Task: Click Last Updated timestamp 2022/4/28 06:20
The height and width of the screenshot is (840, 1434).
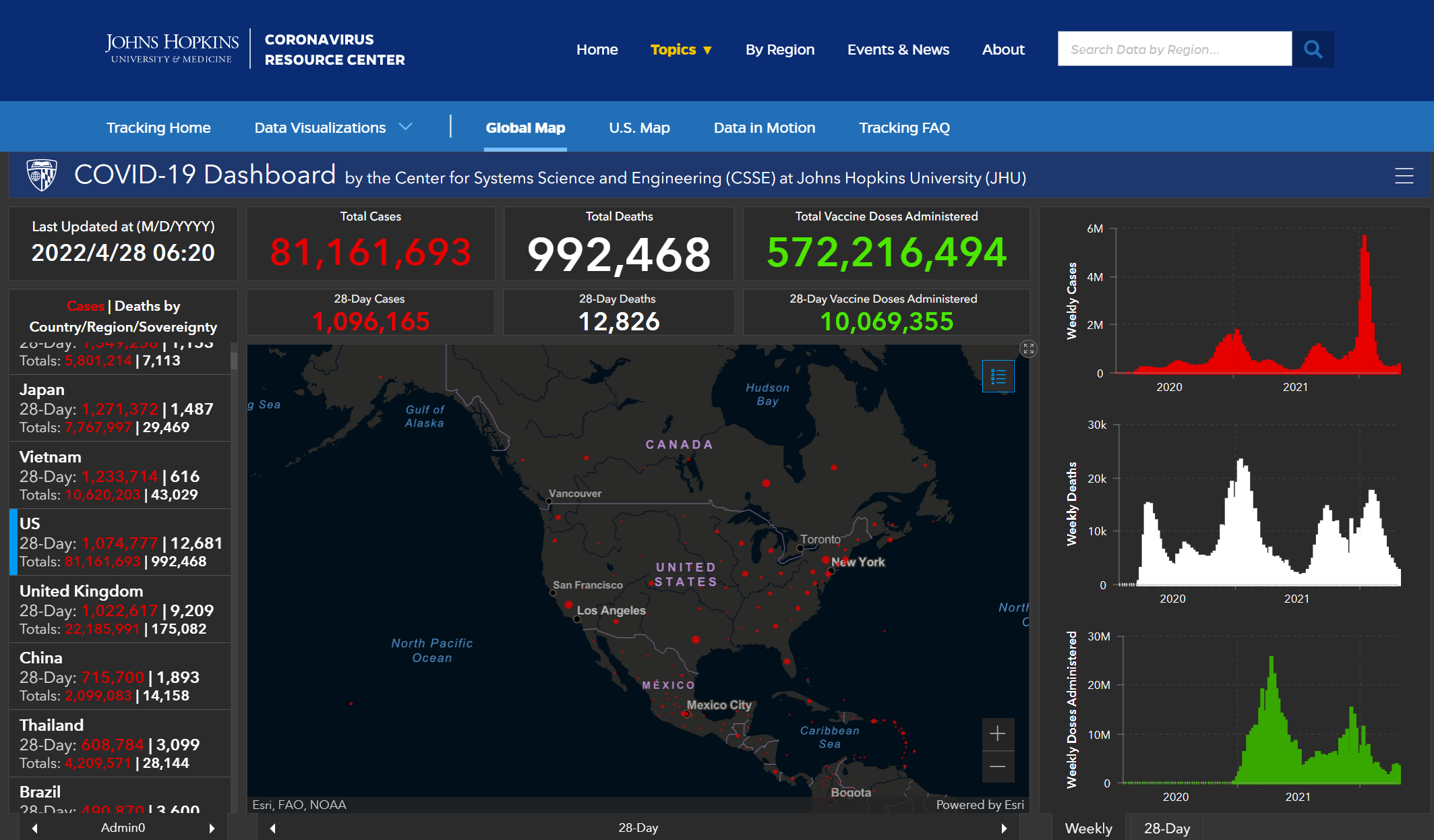Action: pos(123,253)
